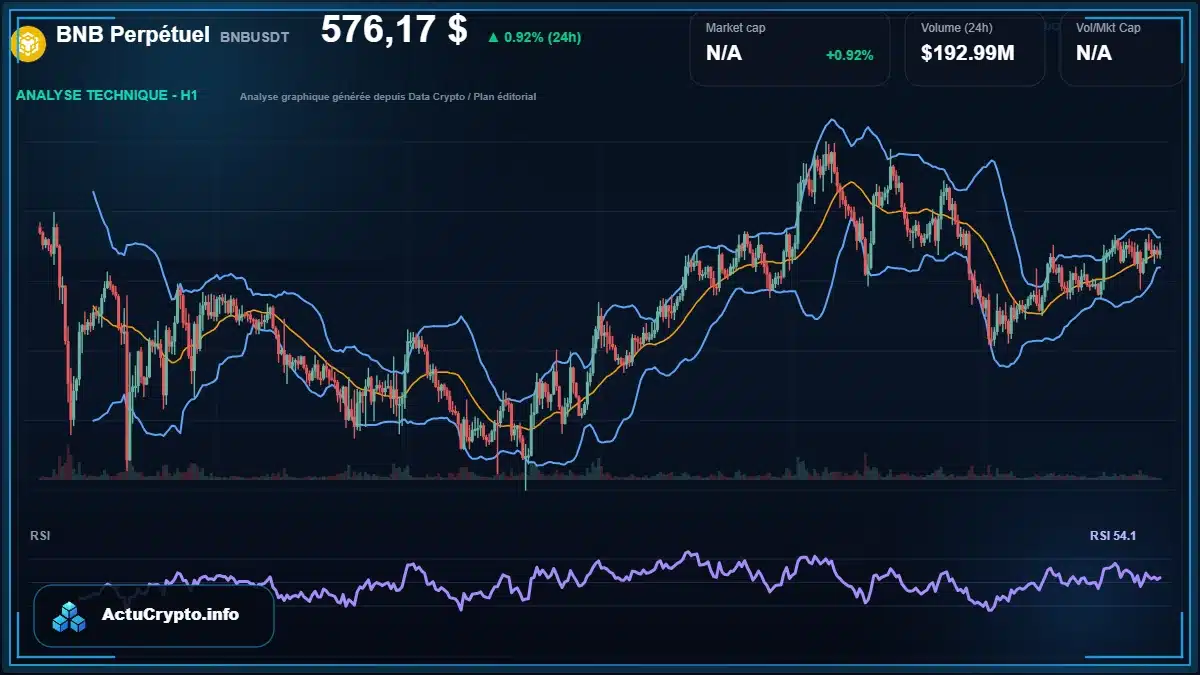Viewport: 1200px width, 675px height.
Task: Click the 0.92% (24h) change indicator
Action: point(534,38)
